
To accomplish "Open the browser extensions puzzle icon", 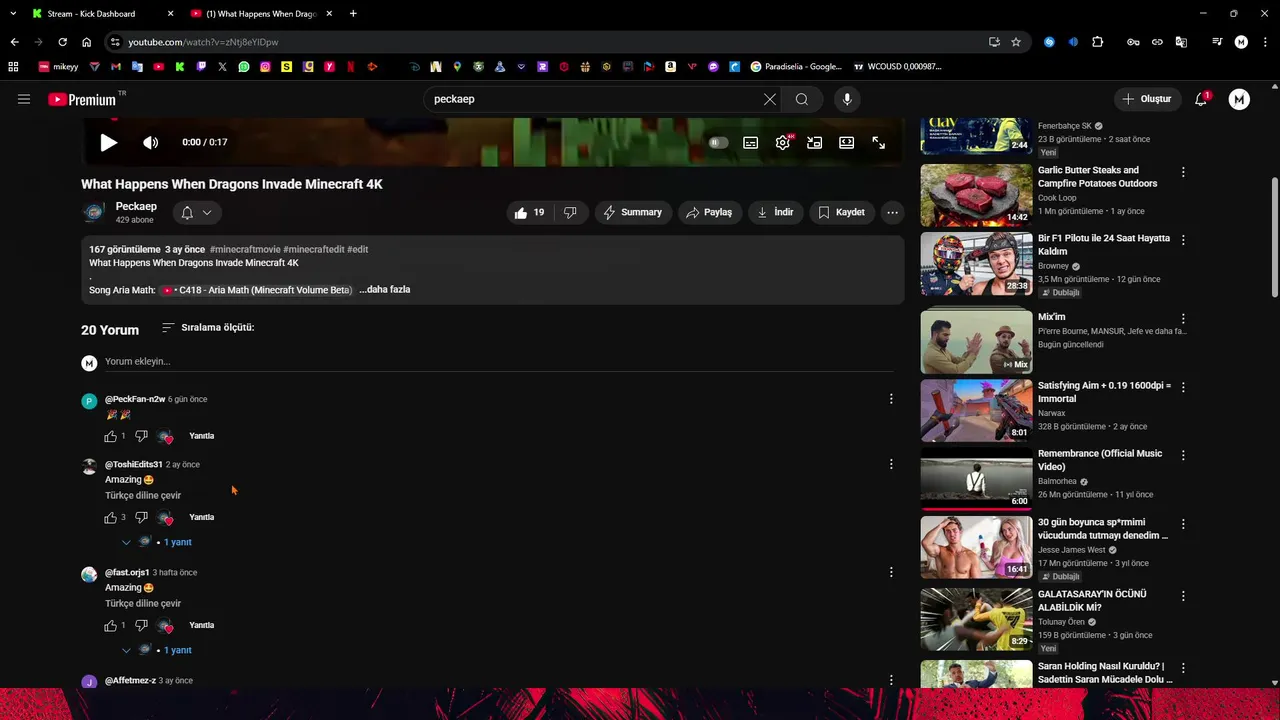I will tap(1098, 42).
